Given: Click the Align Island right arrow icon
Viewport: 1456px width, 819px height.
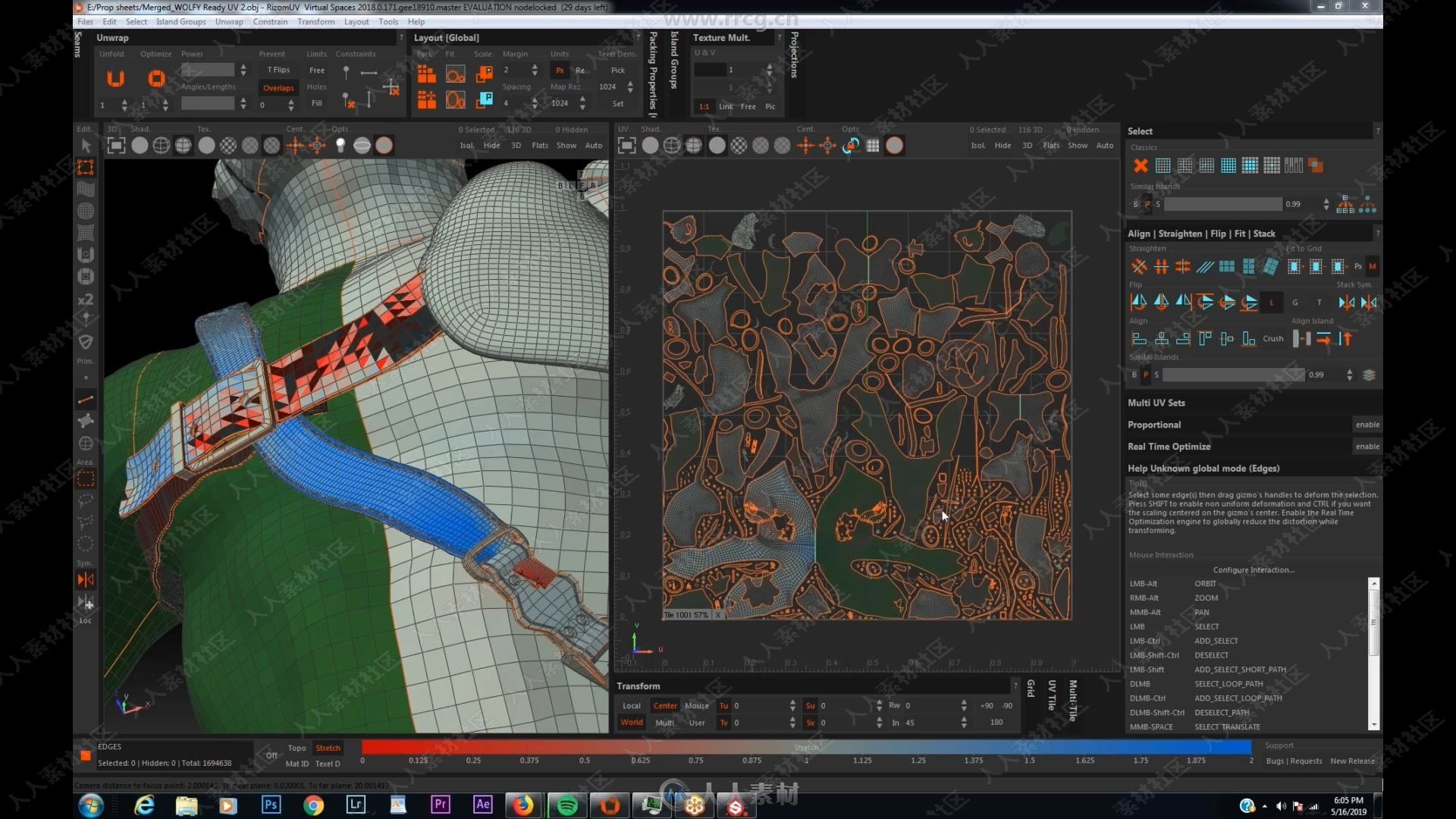Looking at the screenshot, I should pyautogui.click(x=1323, y=338).
